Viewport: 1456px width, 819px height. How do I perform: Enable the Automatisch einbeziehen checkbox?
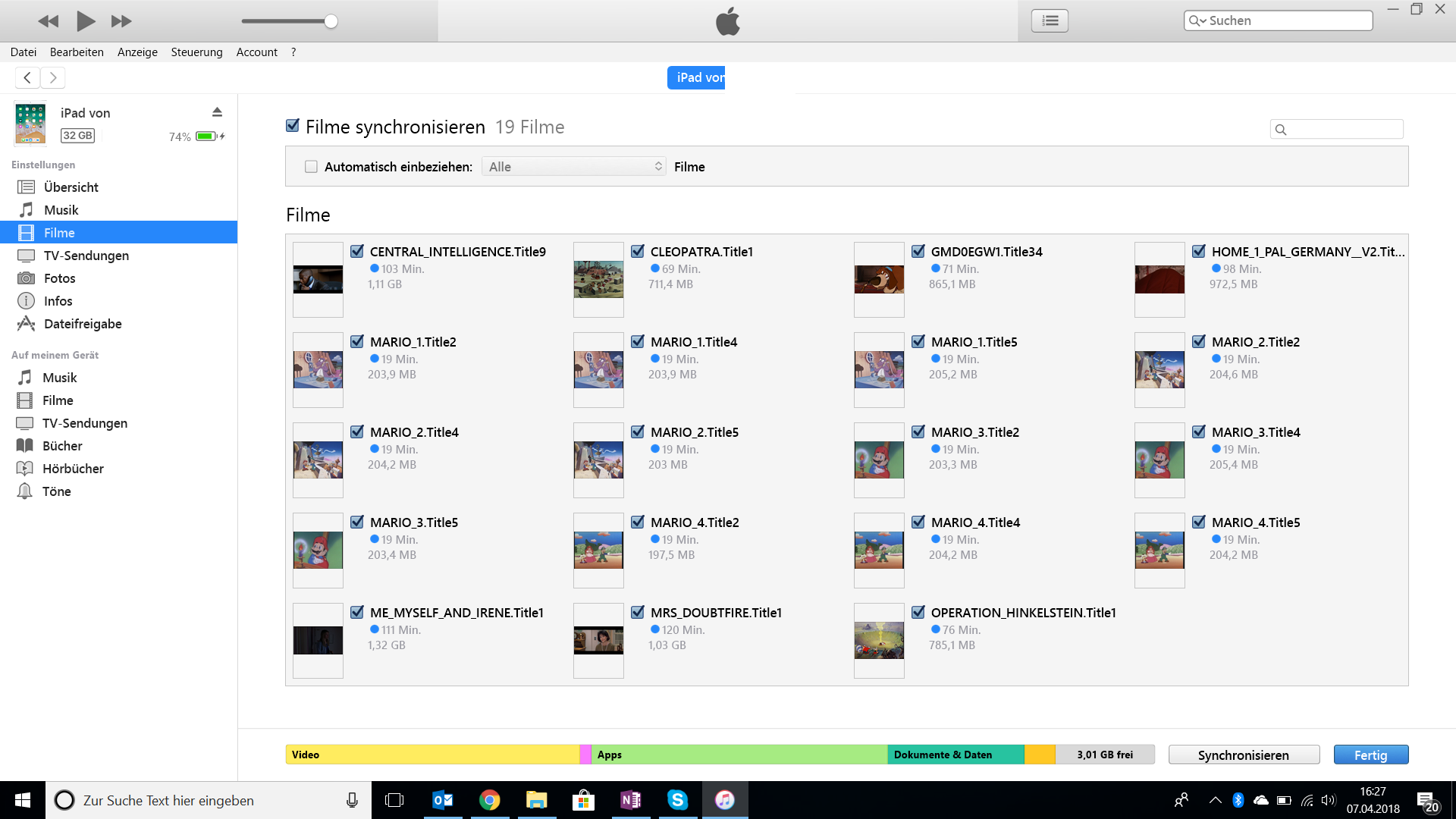(x=311, y=167)
